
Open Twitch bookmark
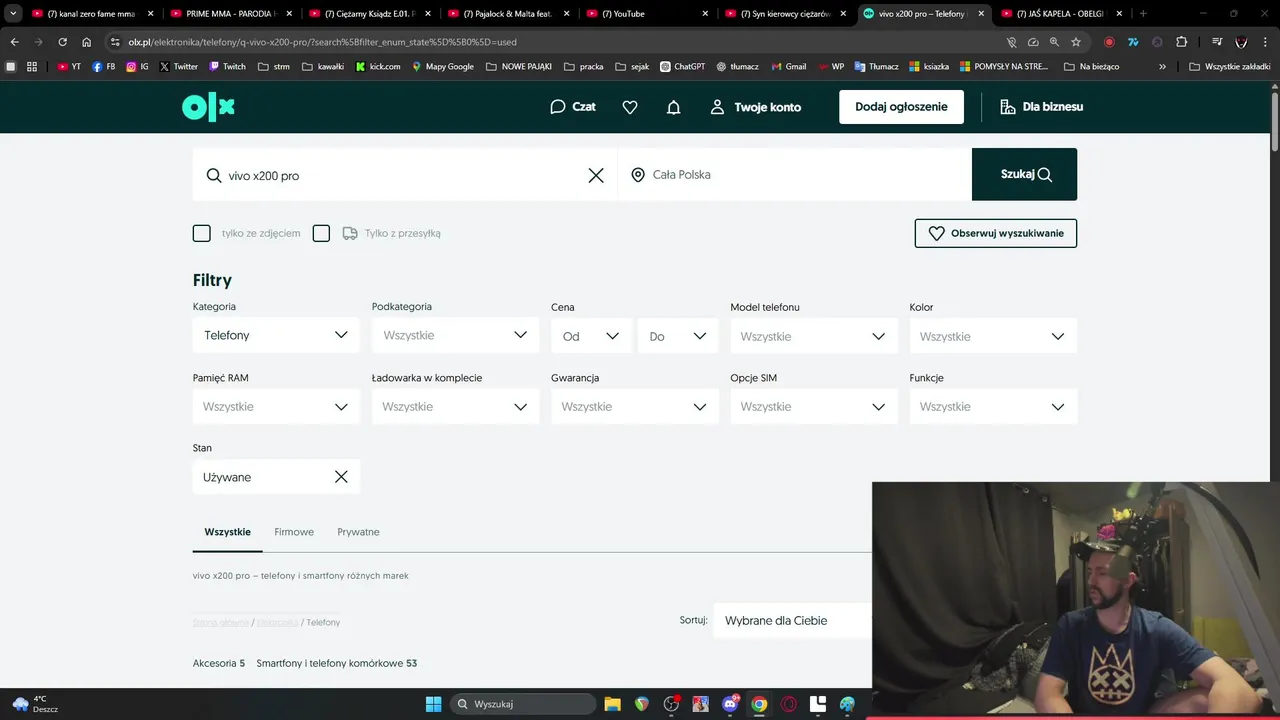(226, 66)
